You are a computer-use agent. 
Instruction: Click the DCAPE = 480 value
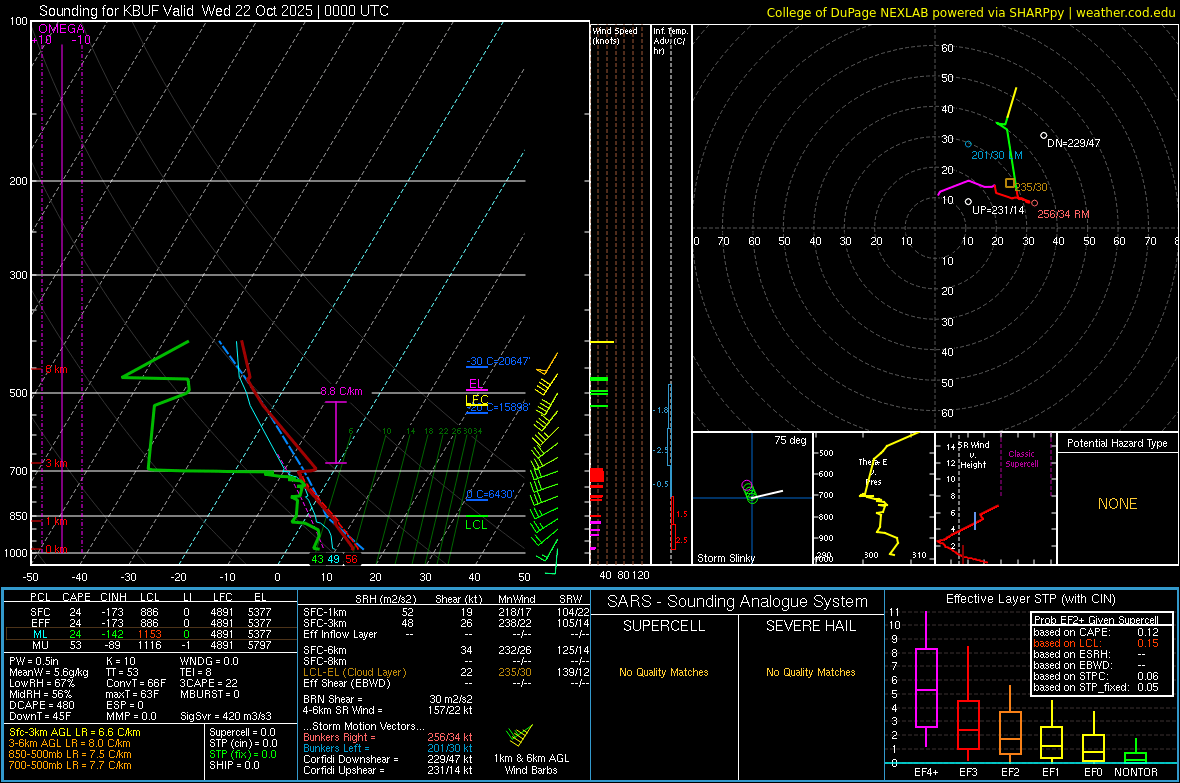pyautogui.click(x=41, y=705)
